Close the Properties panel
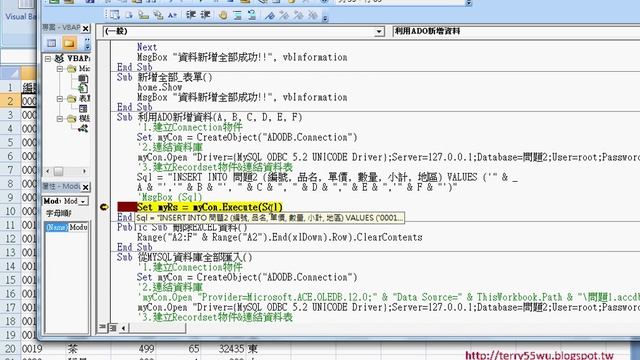Screen dimensions: 640x360 85,187
